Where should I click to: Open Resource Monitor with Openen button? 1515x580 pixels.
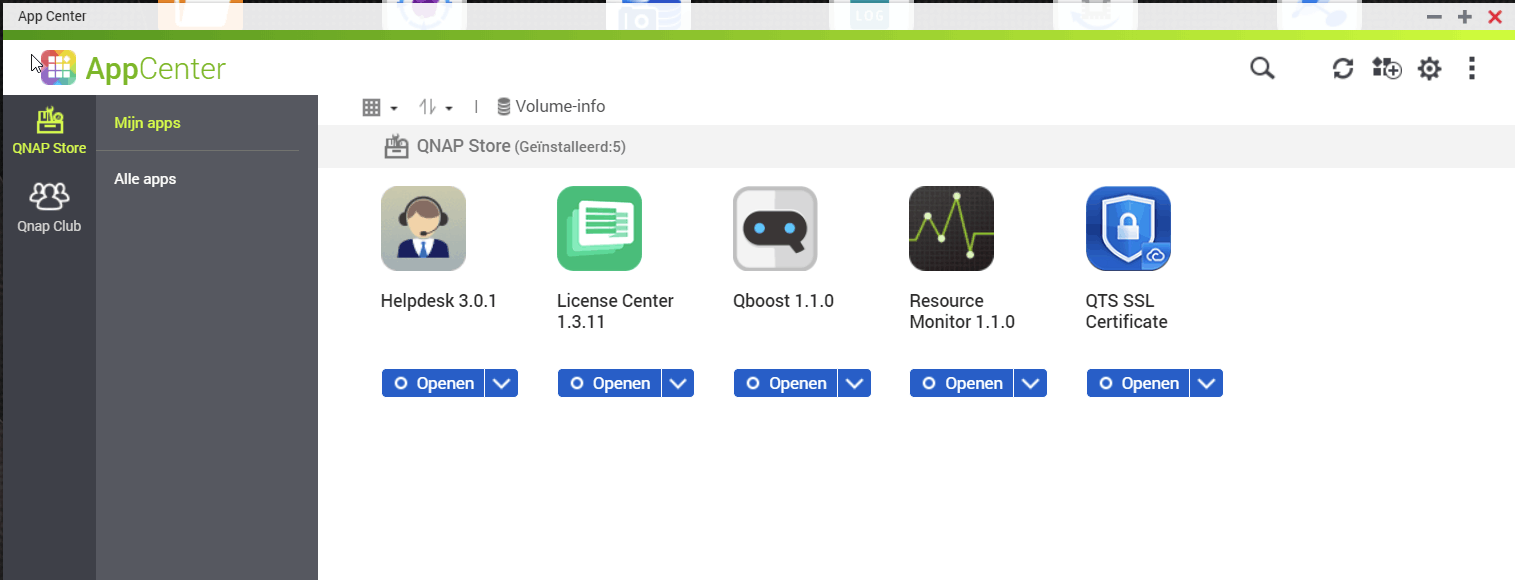961,383
